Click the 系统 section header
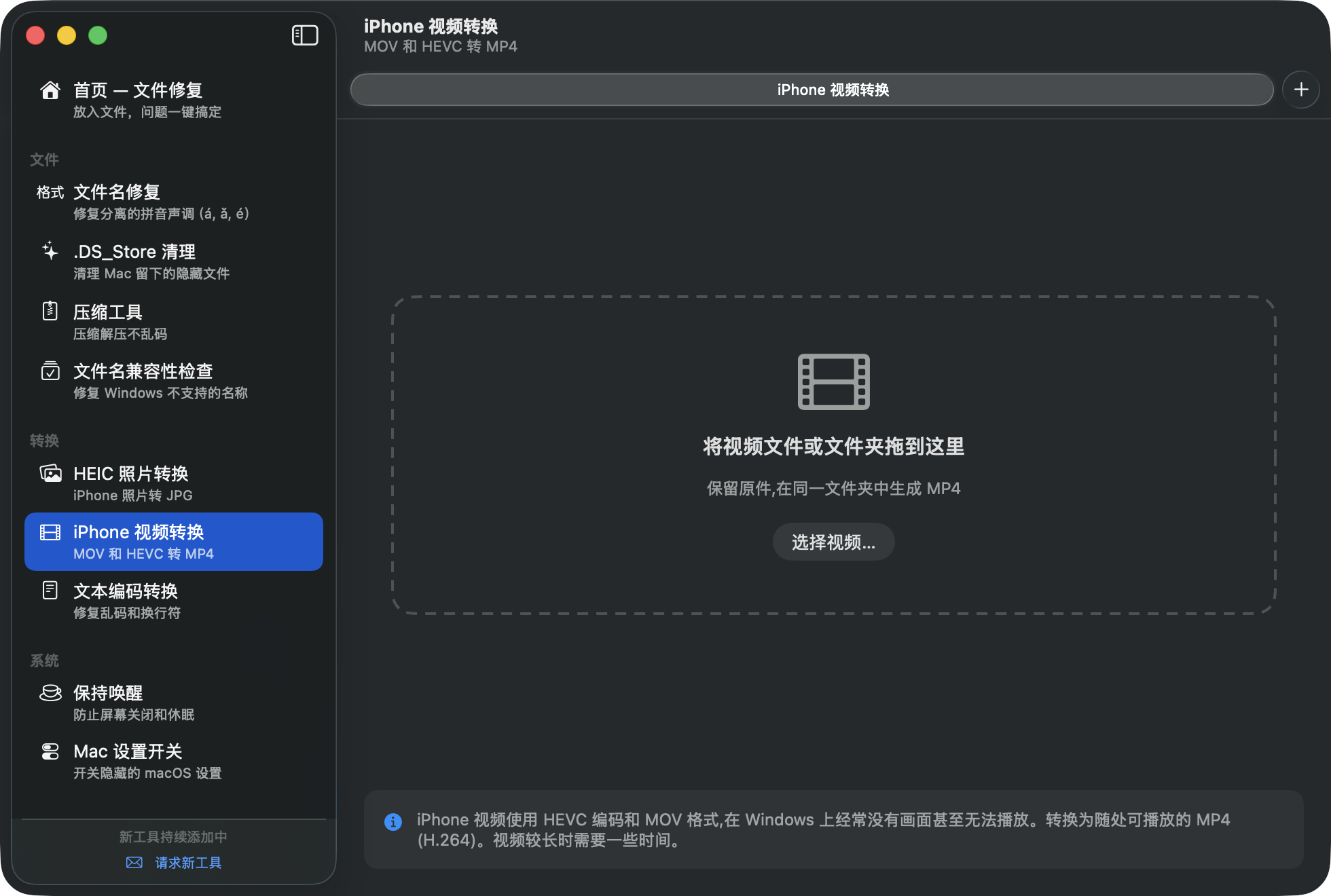The image size is (1331, 896). point(44,660)
